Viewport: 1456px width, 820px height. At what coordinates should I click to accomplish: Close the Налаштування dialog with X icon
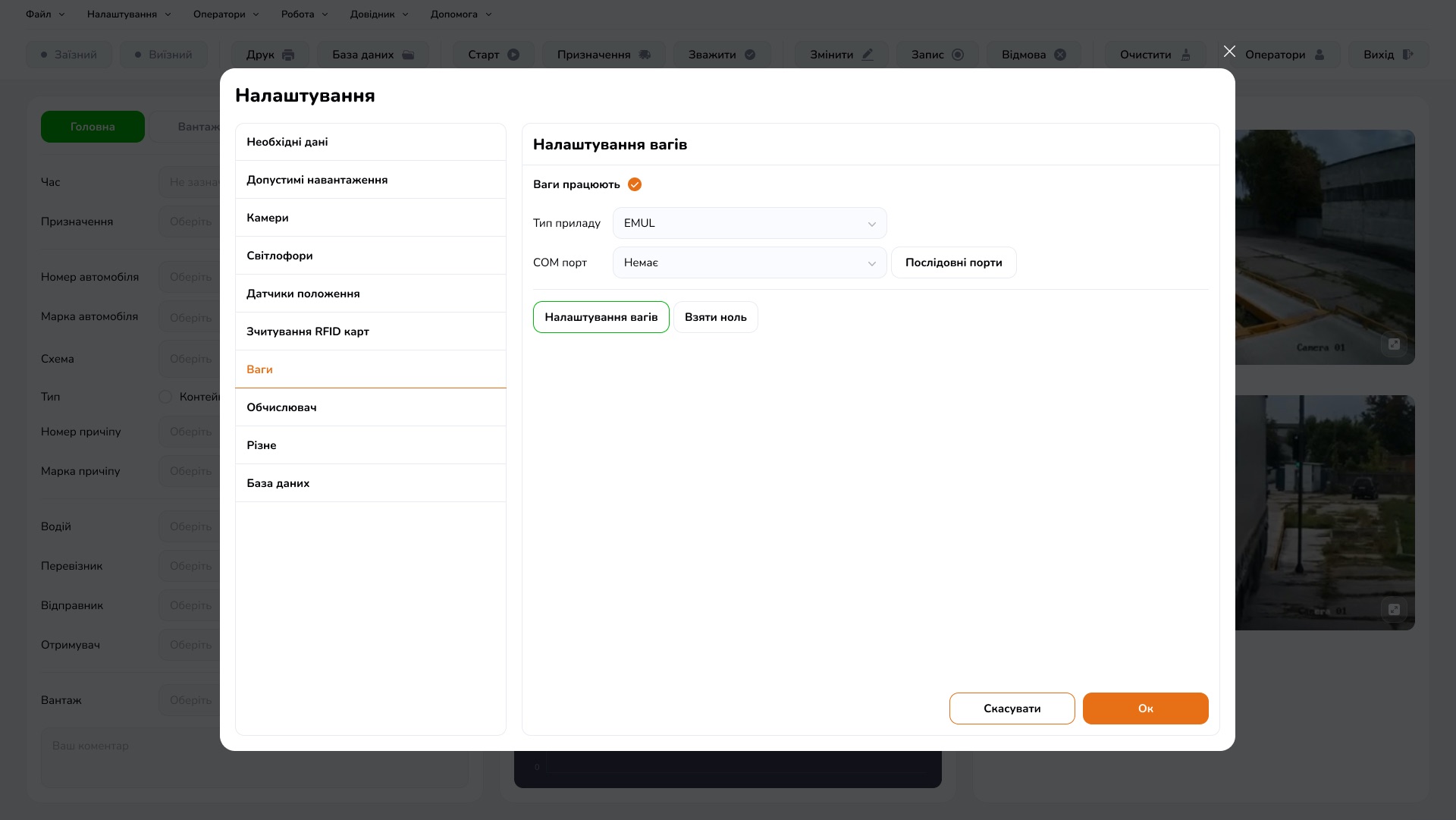[x=1229, y=51]
